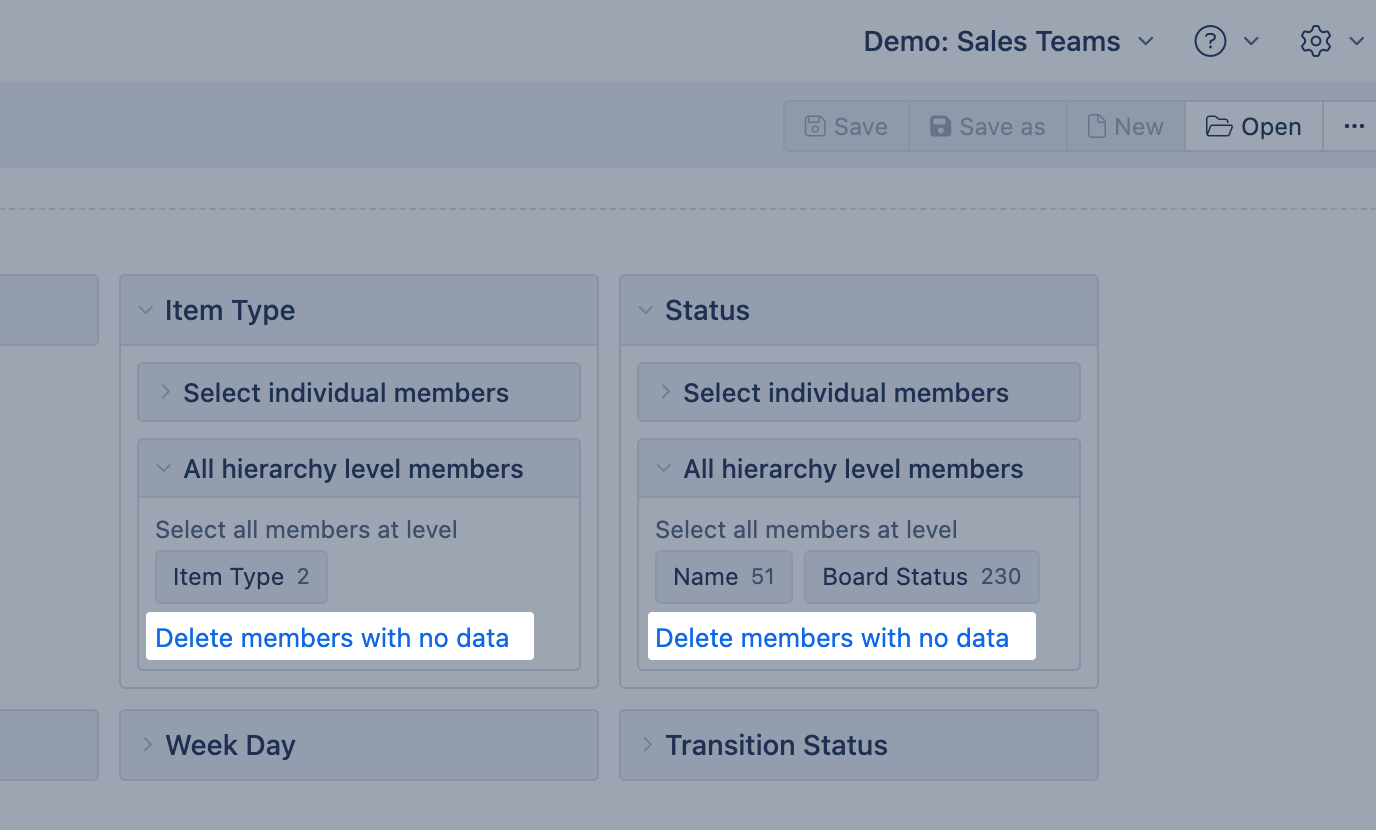The height and width of the screenshot is (830, 1376).
Task: Open the three-dot more options menu
Action: 1354,127
